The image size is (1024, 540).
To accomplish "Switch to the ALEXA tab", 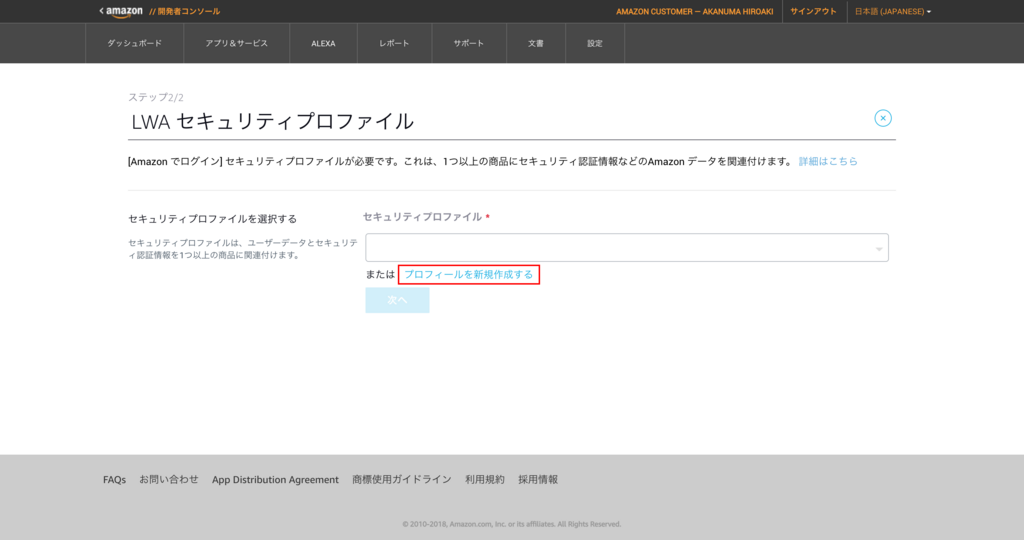I will [x=323, y=43].
